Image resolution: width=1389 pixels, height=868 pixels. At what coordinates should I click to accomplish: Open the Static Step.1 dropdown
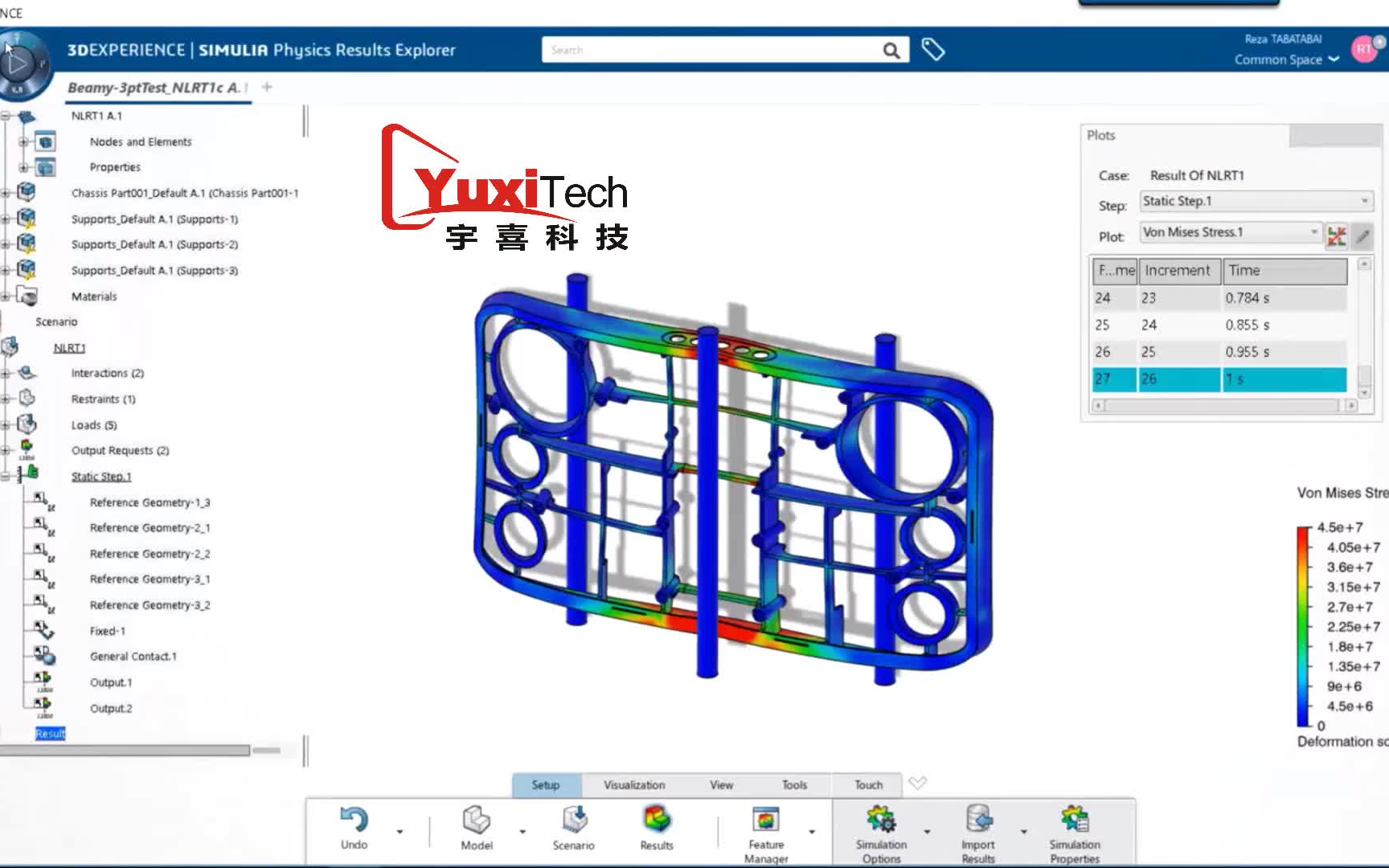pos(1362,201)
